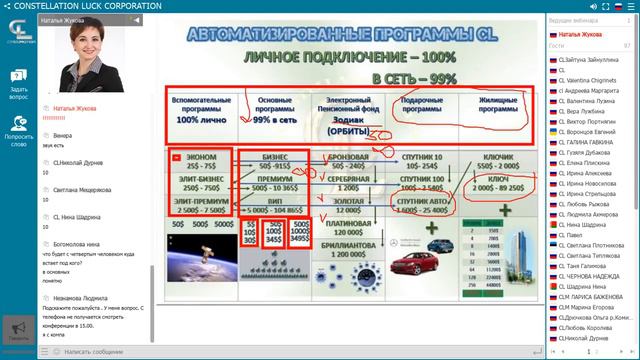Click the message icon beside Наталья Жукова in the chat

coord(46,108)
